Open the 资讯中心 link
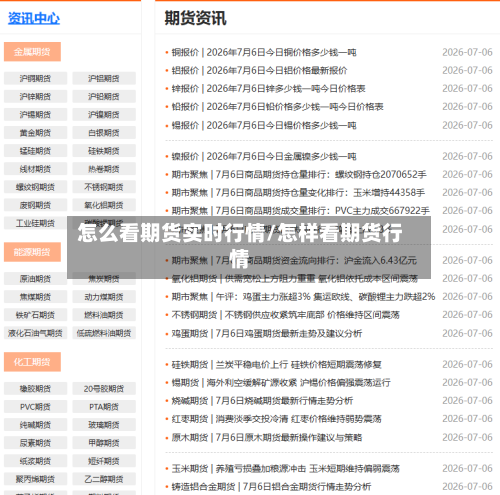 34,18
